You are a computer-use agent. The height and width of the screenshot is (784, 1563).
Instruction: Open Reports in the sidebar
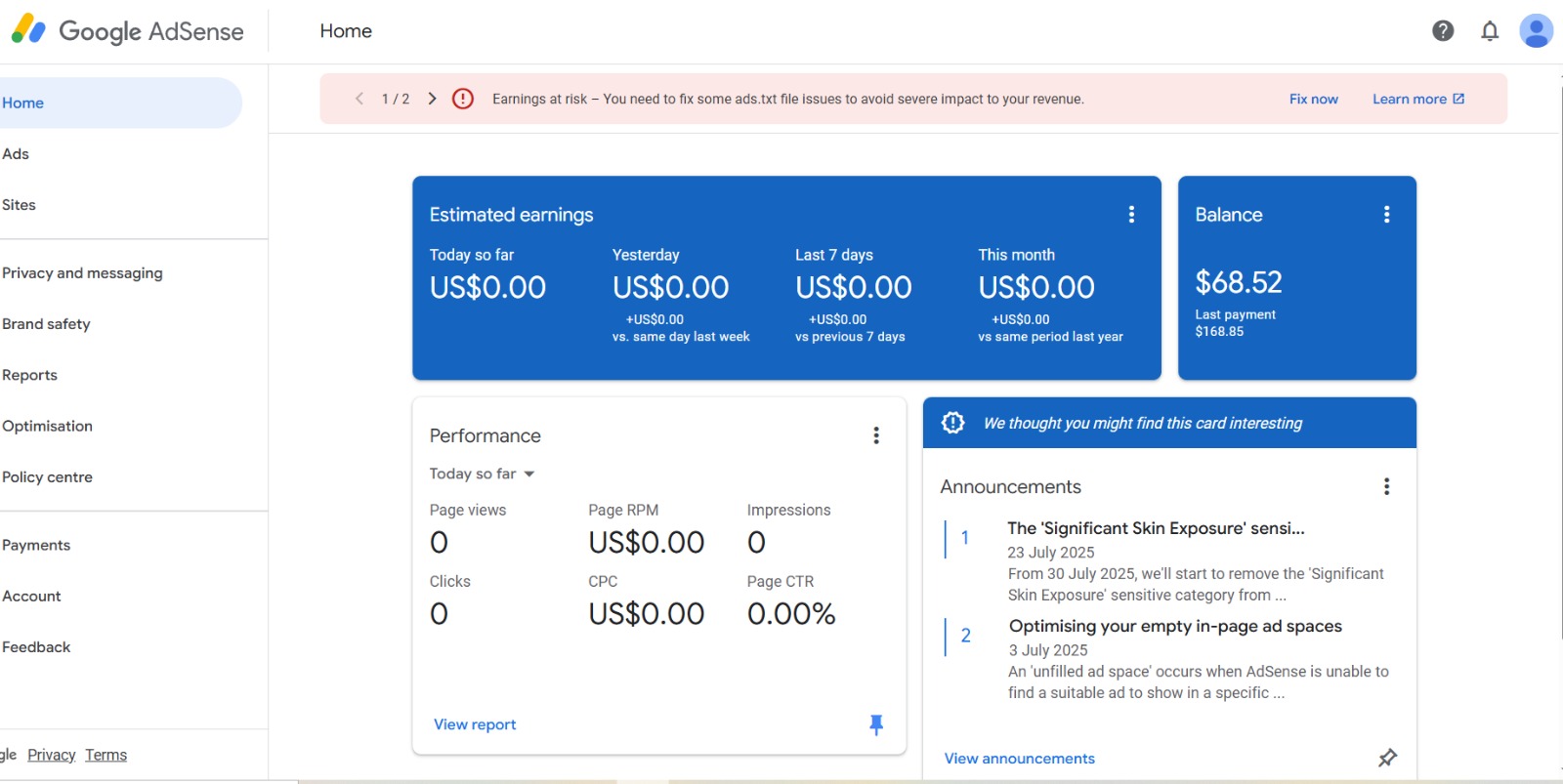[x=30, y=375]
